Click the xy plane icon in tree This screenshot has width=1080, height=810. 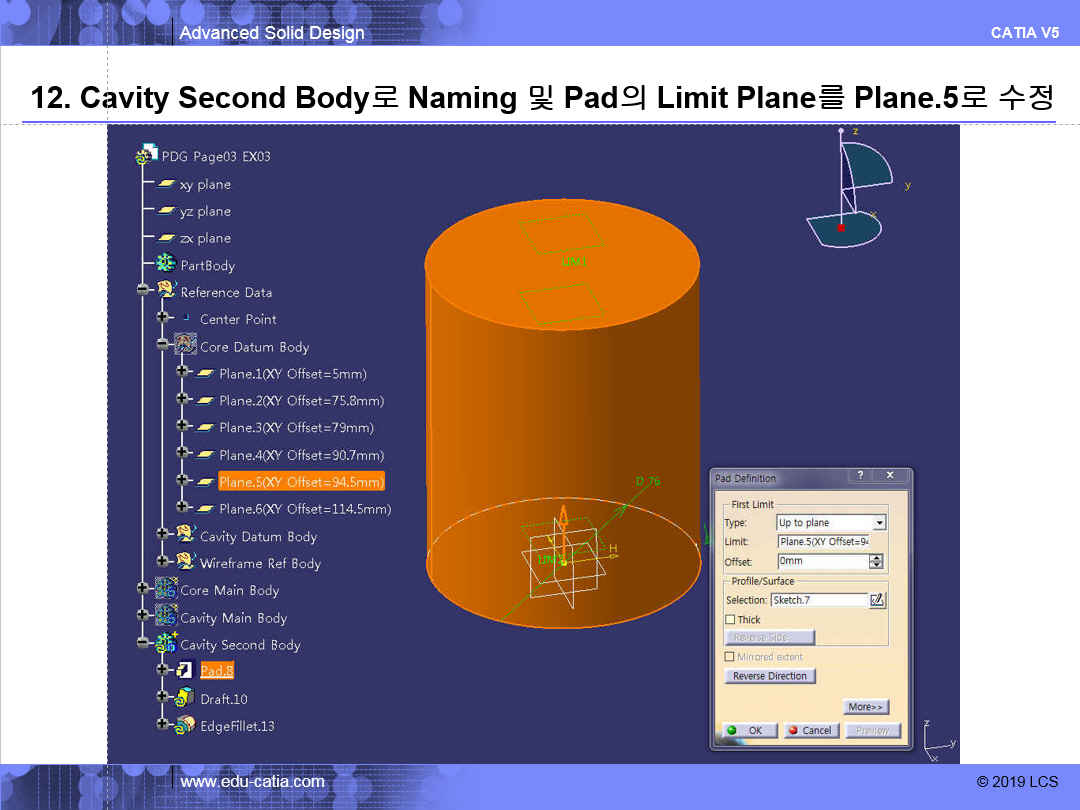pyautogui.click(x=166, y=184)
